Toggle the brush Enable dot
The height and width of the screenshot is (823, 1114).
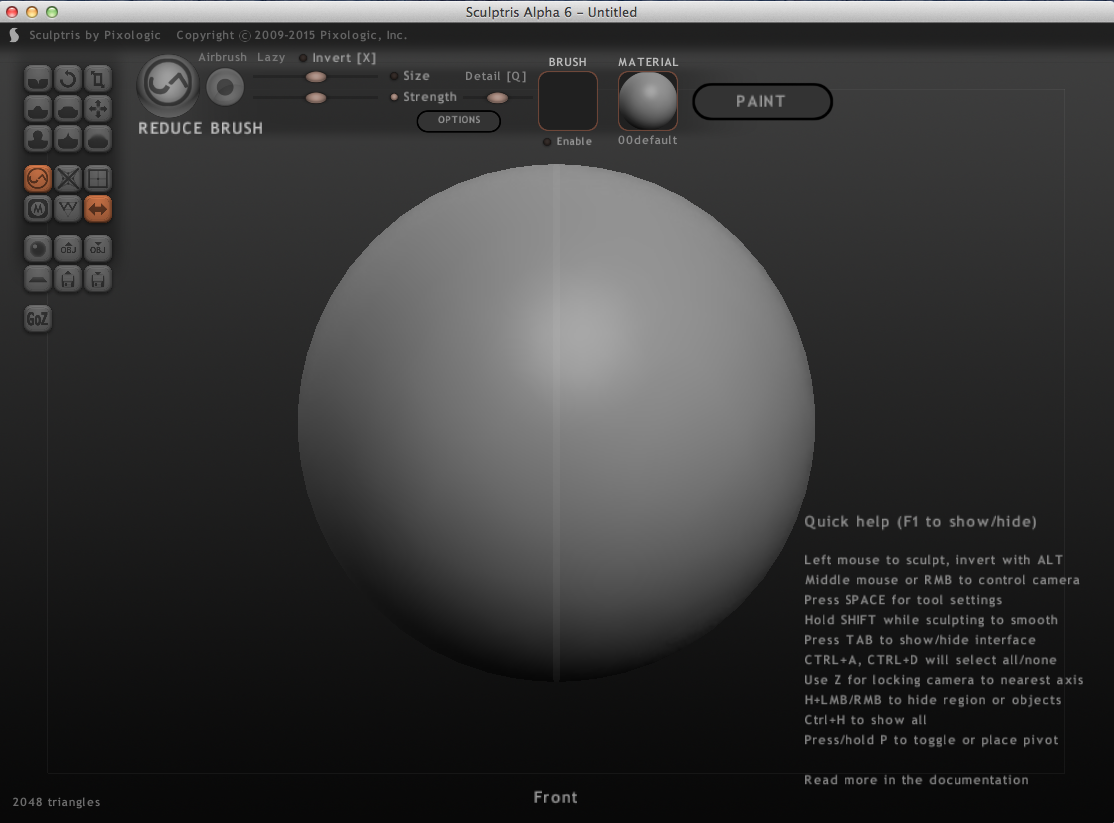point(547,141)
